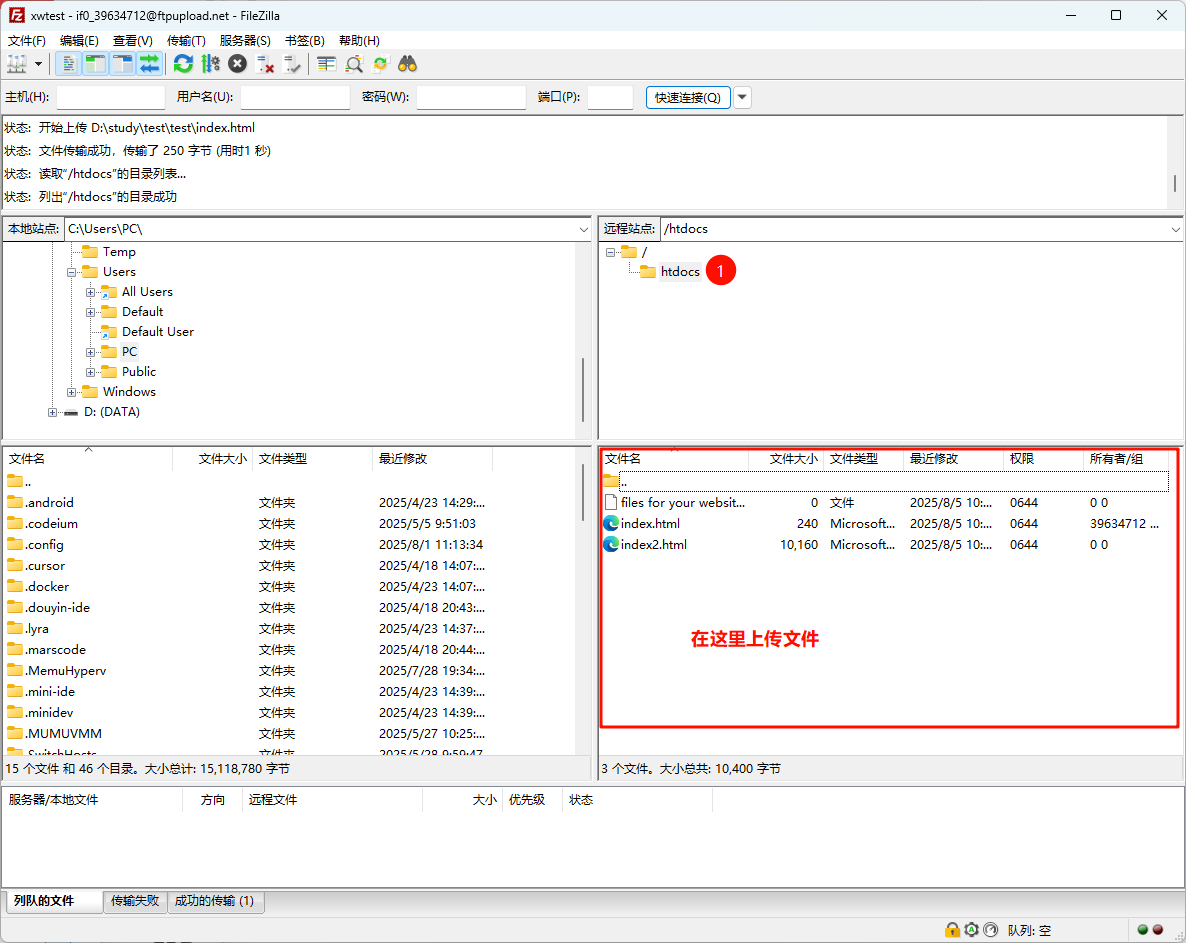Click the process queue icon
Image resolution: width=1186 pixels, height=943 pixels.
point(210,64)
